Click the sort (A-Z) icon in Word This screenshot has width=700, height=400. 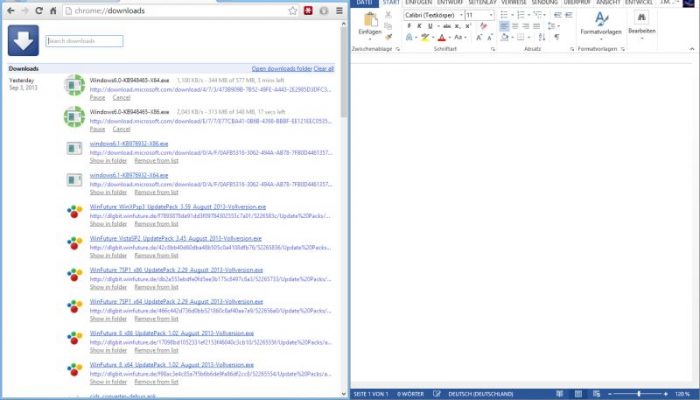[x=542, y=38]
